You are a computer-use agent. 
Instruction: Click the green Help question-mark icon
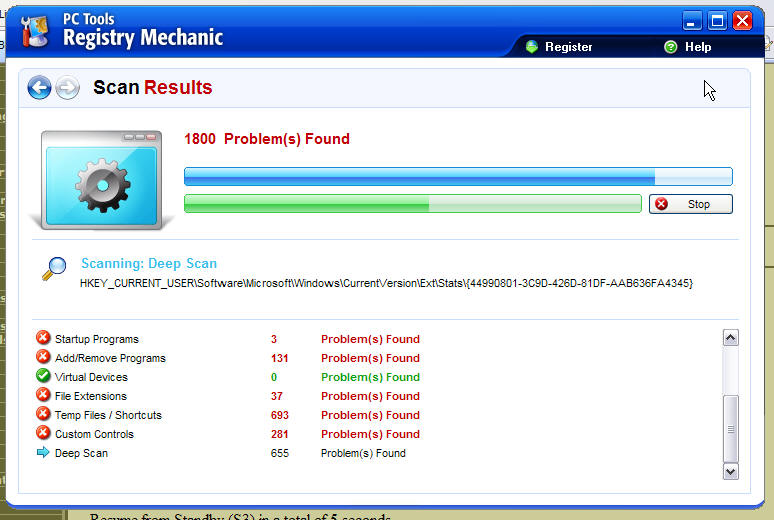[670, 47]
